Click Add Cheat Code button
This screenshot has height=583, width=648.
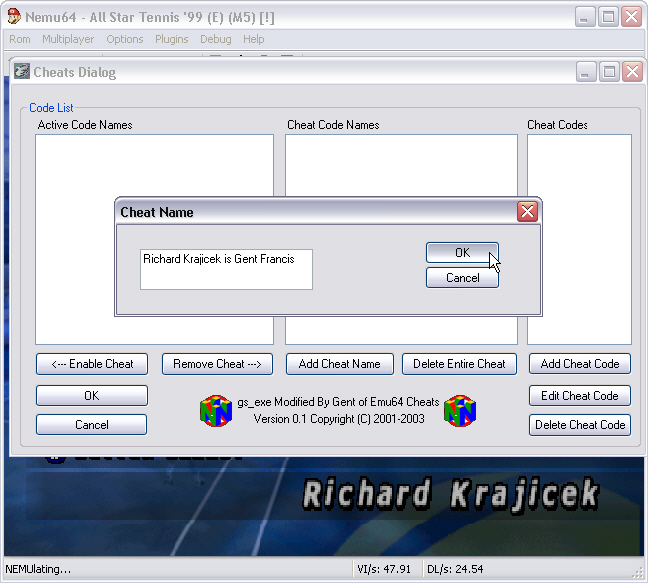click(580, 364)
